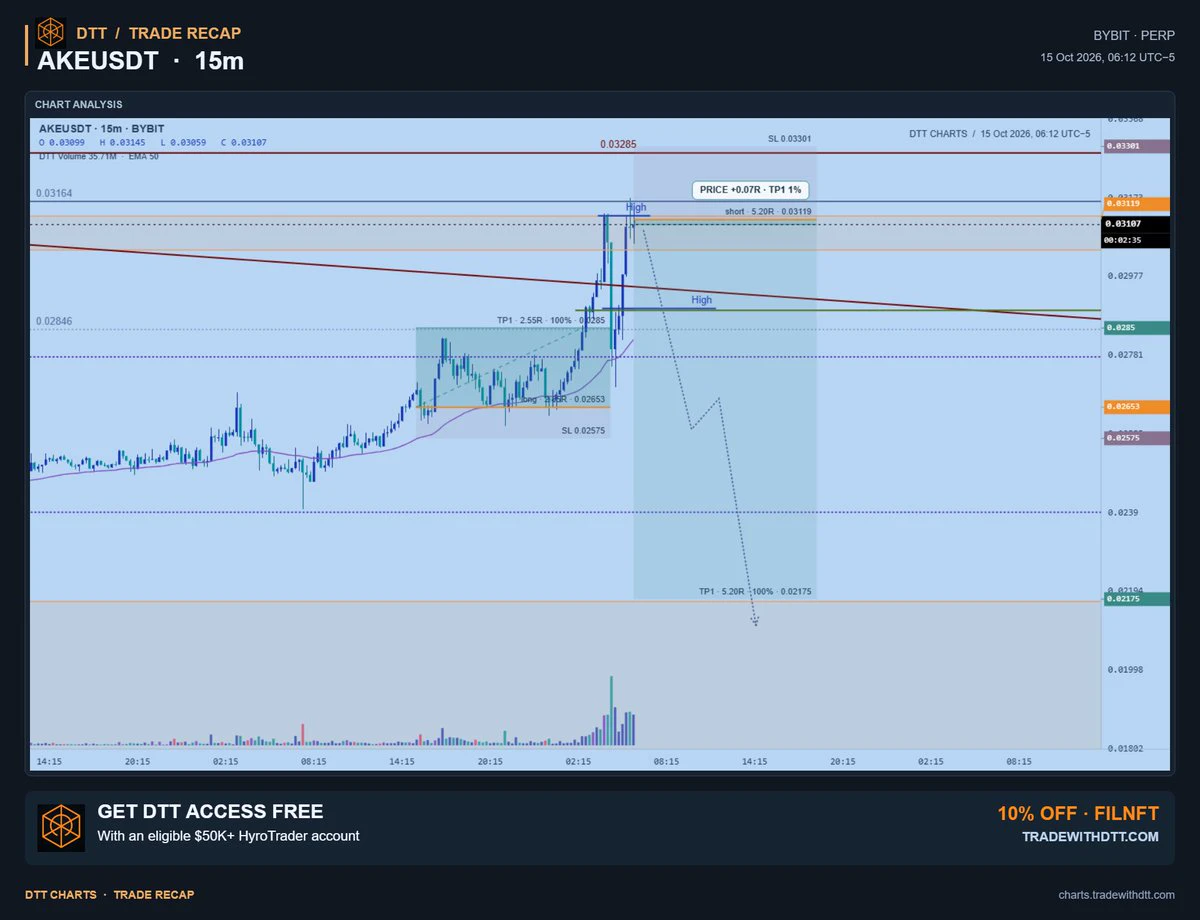Select the purple 0.02575 price-axis tag
This screenshot has height=920, width=1200.
point(1136,438)
